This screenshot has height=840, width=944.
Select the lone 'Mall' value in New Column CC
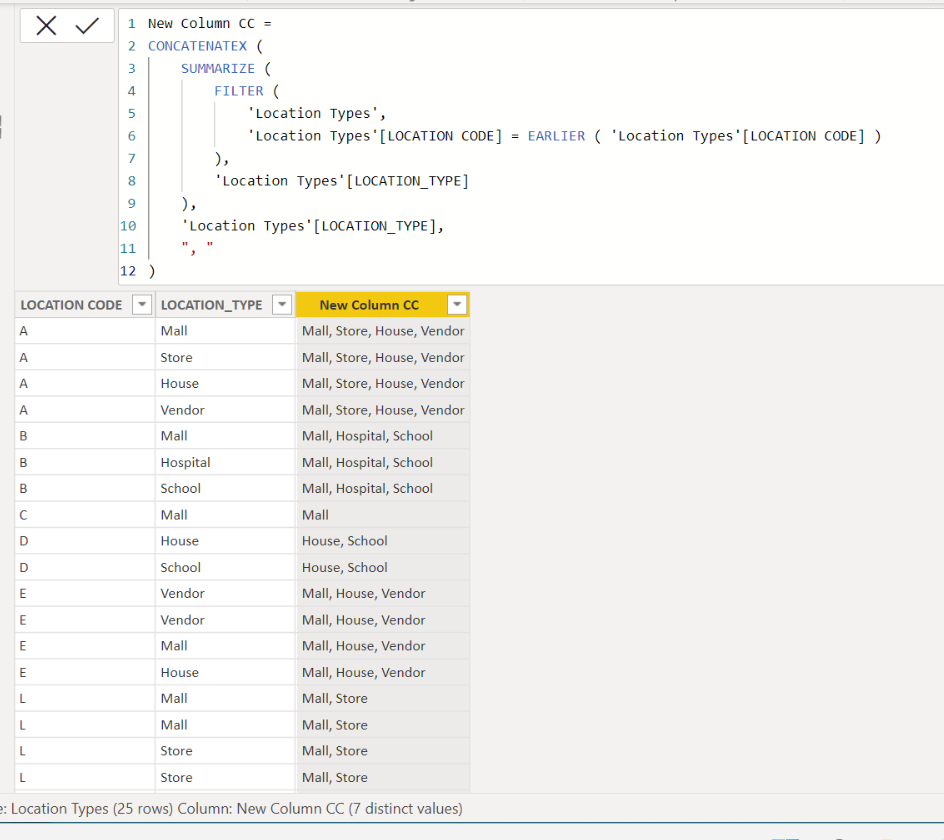(x=383, y=515)
